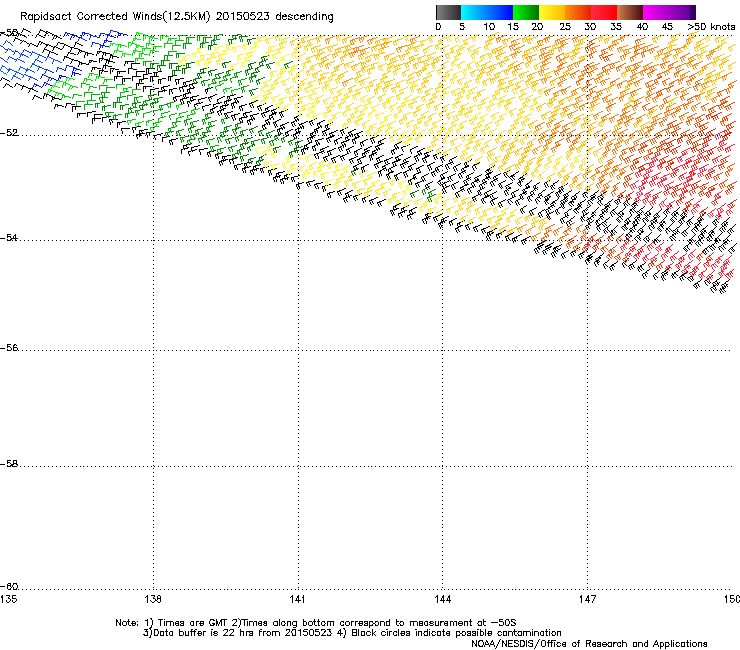Click the latitude label '-54'
740x650 pixels.
point(9,238)
